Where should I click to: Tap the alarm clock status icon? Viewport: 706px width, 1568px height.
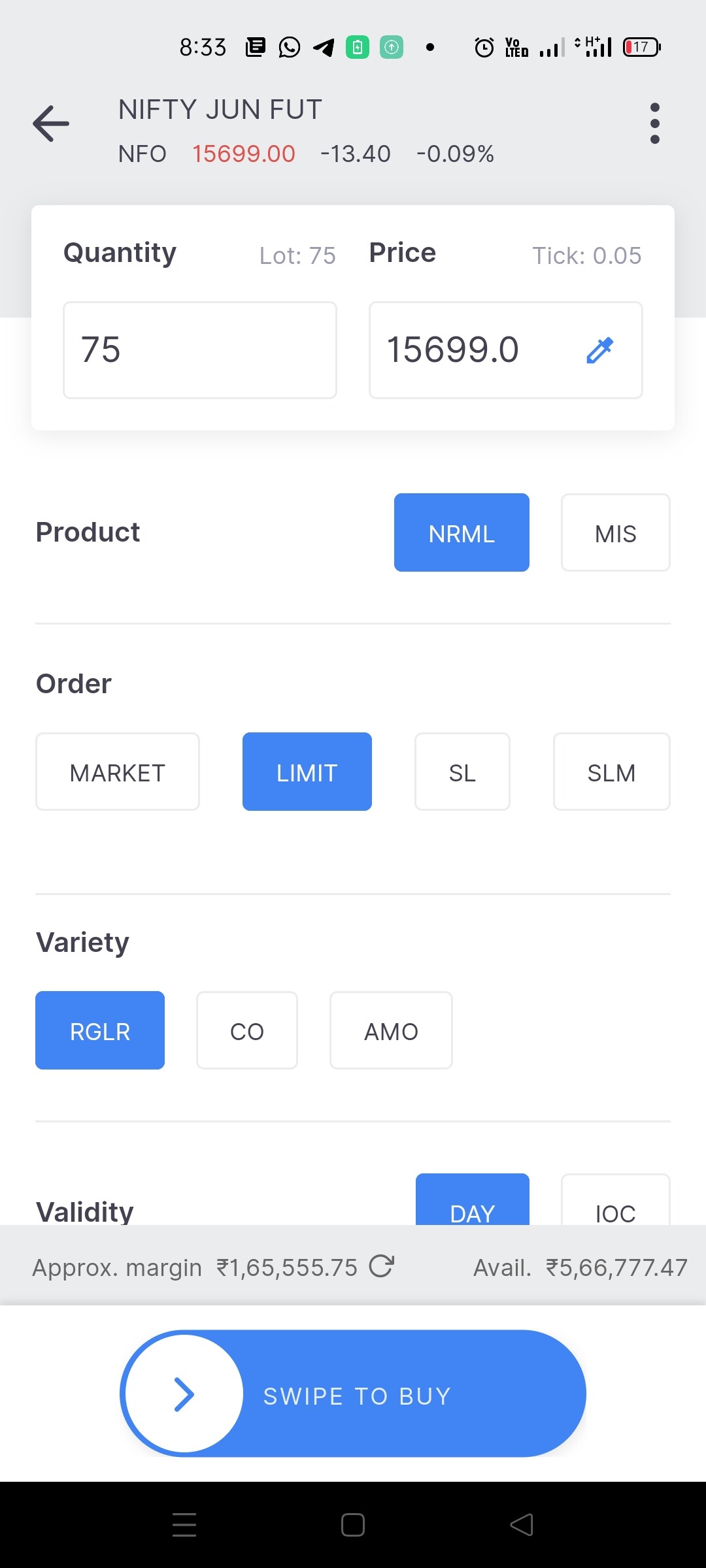point(484,47)
